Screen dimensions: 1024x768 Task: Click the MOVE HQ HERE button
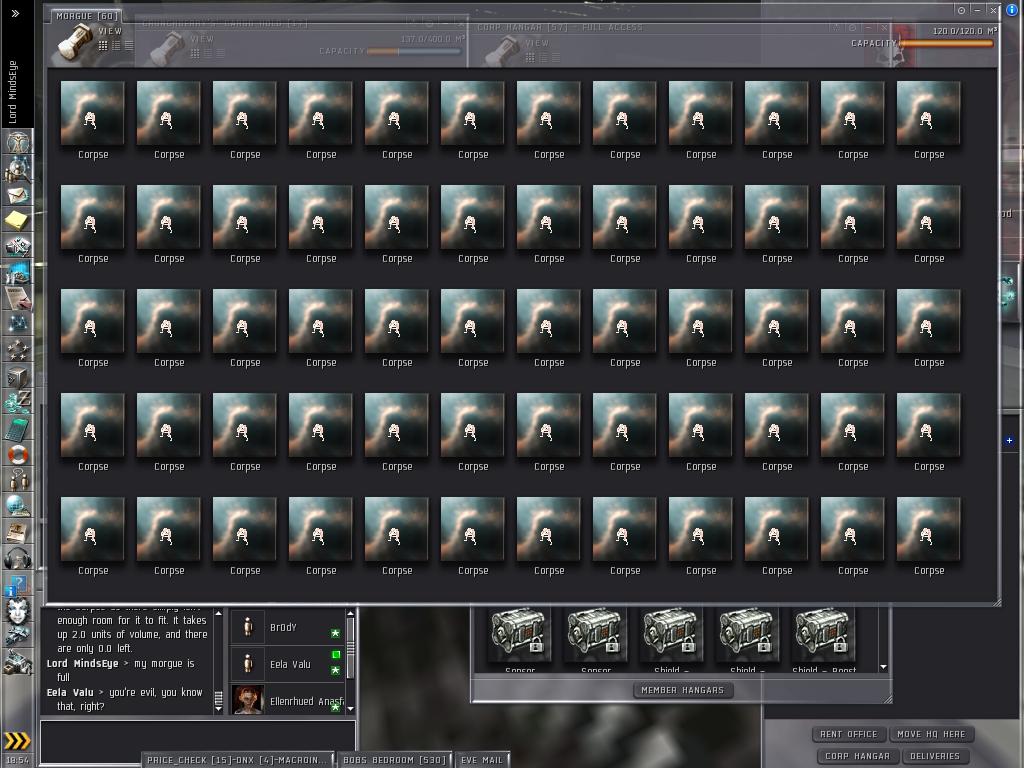[931, 734]
